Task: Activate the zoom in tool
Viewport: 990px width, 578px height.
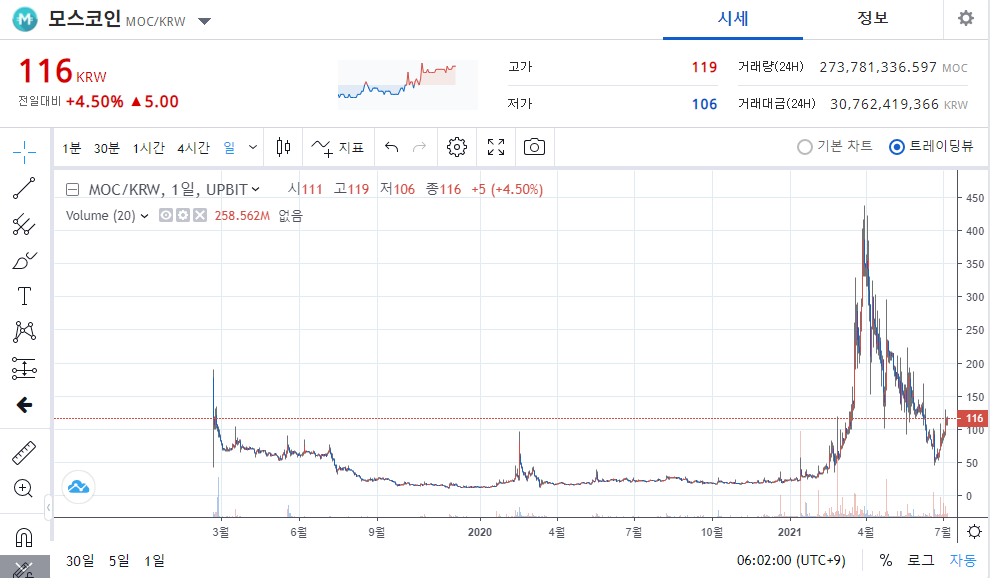Action: 23,488
